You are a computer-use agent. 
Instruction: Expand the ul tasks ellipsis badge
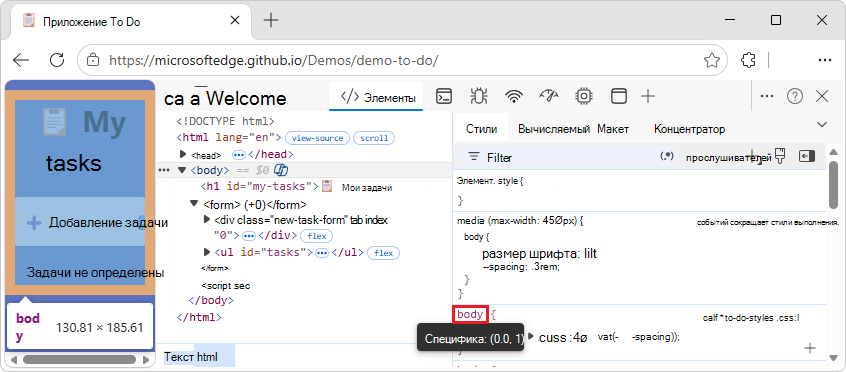pyautogui.click(x=322, y=253)
